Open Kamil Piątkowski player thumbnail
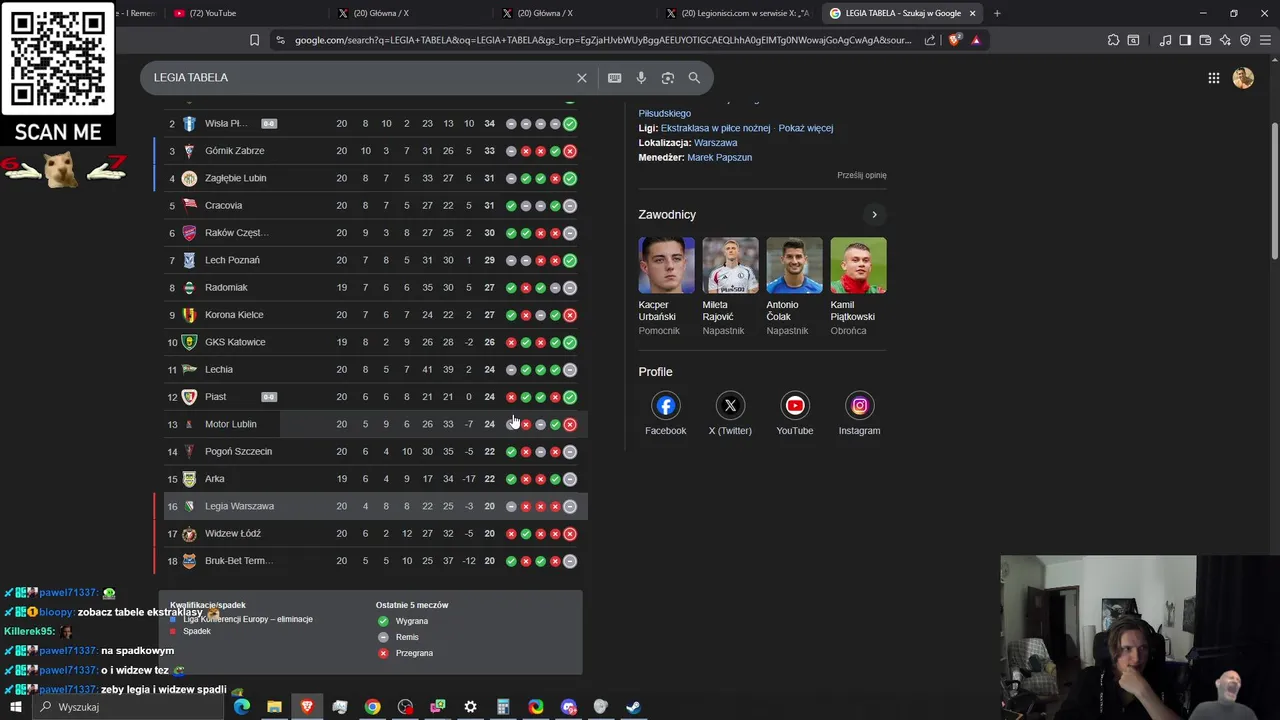The width and height of the screenshot is (1280, 720). click(x=858, y=265)
